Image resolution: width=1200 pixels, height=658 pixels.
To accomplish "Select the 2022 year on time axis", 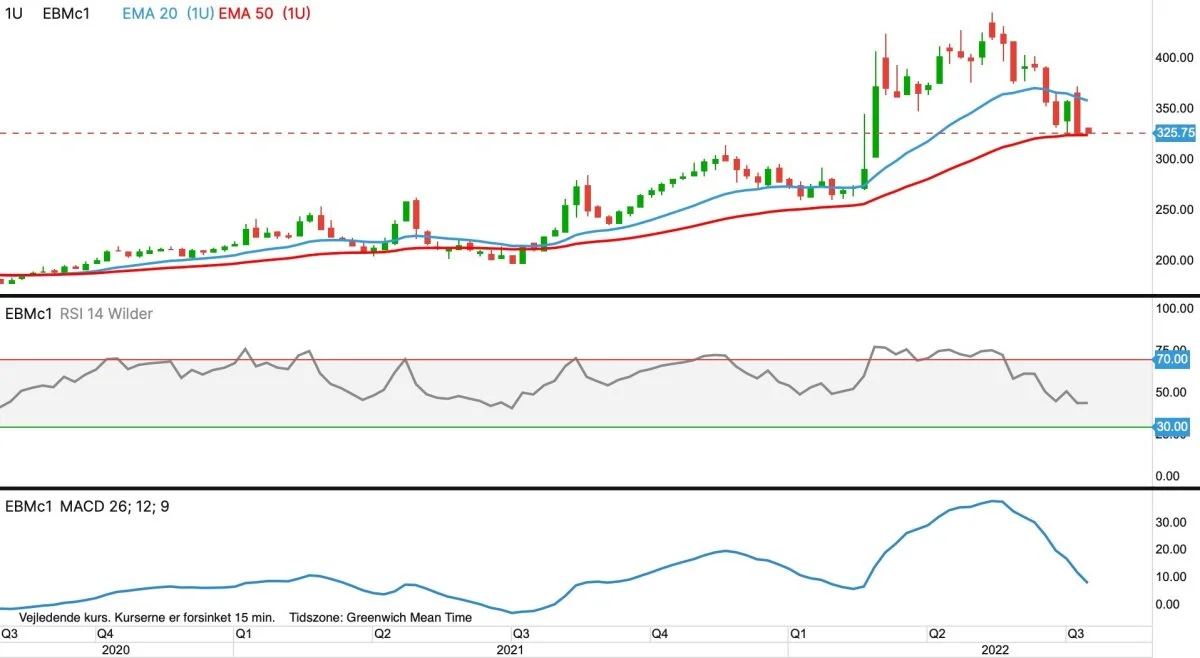I will click(x=1023, y=649).
